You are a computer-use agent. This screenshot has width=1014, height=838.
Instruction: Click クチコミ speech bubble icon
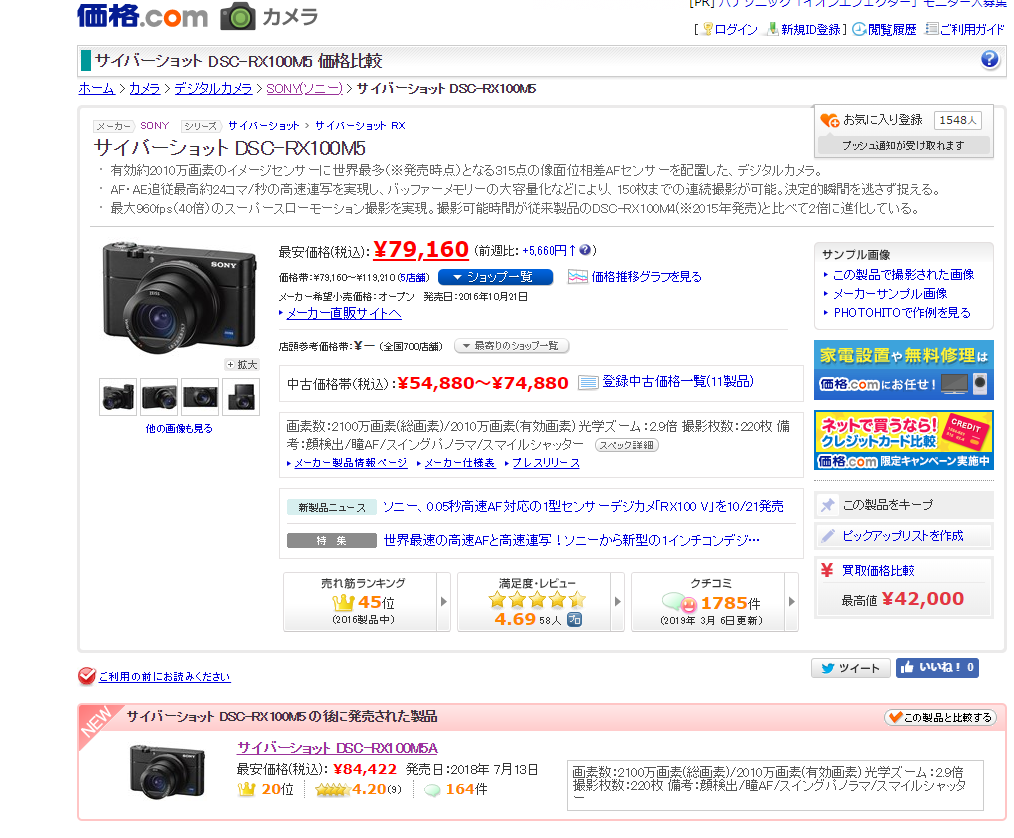[x=679, y=603]
